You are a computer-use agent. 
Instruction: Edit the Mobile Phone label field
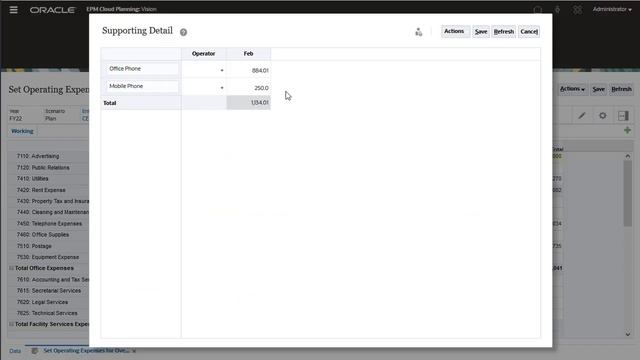tap(141, 86)
